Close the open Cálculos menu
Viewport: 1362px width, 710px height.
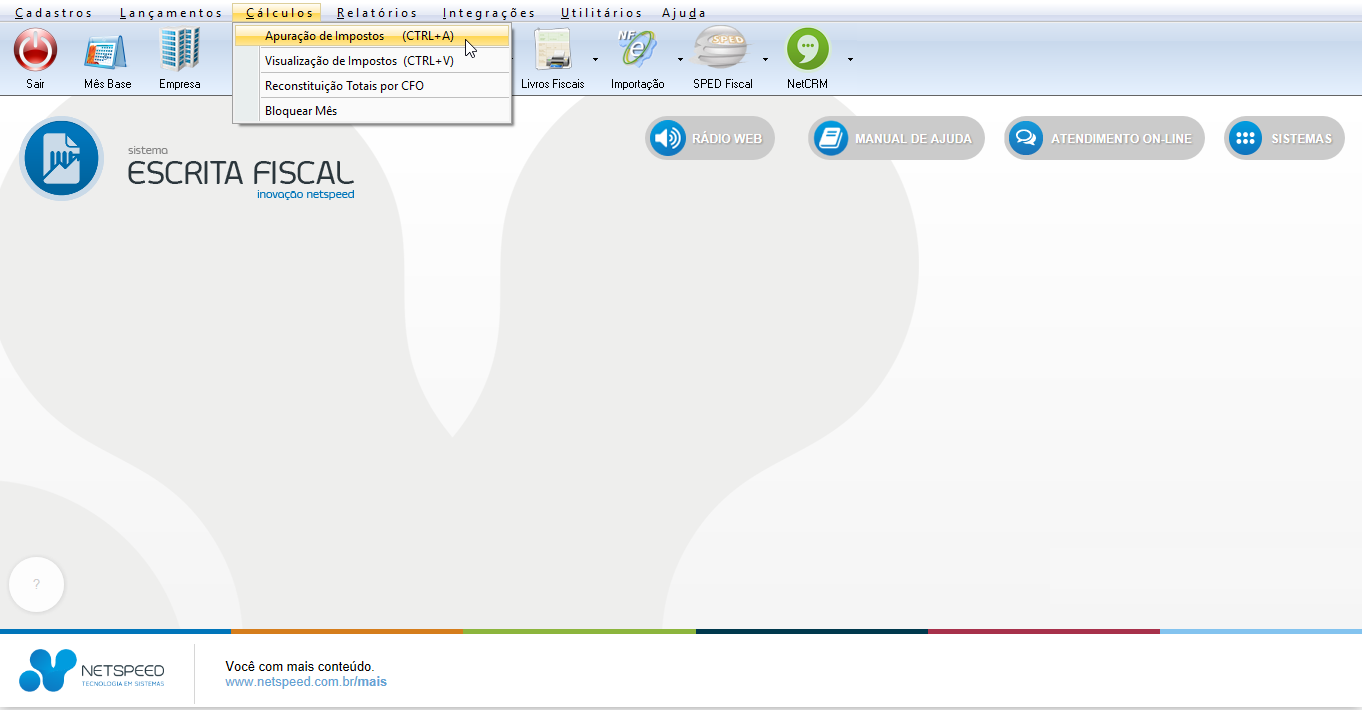[279, 13]
